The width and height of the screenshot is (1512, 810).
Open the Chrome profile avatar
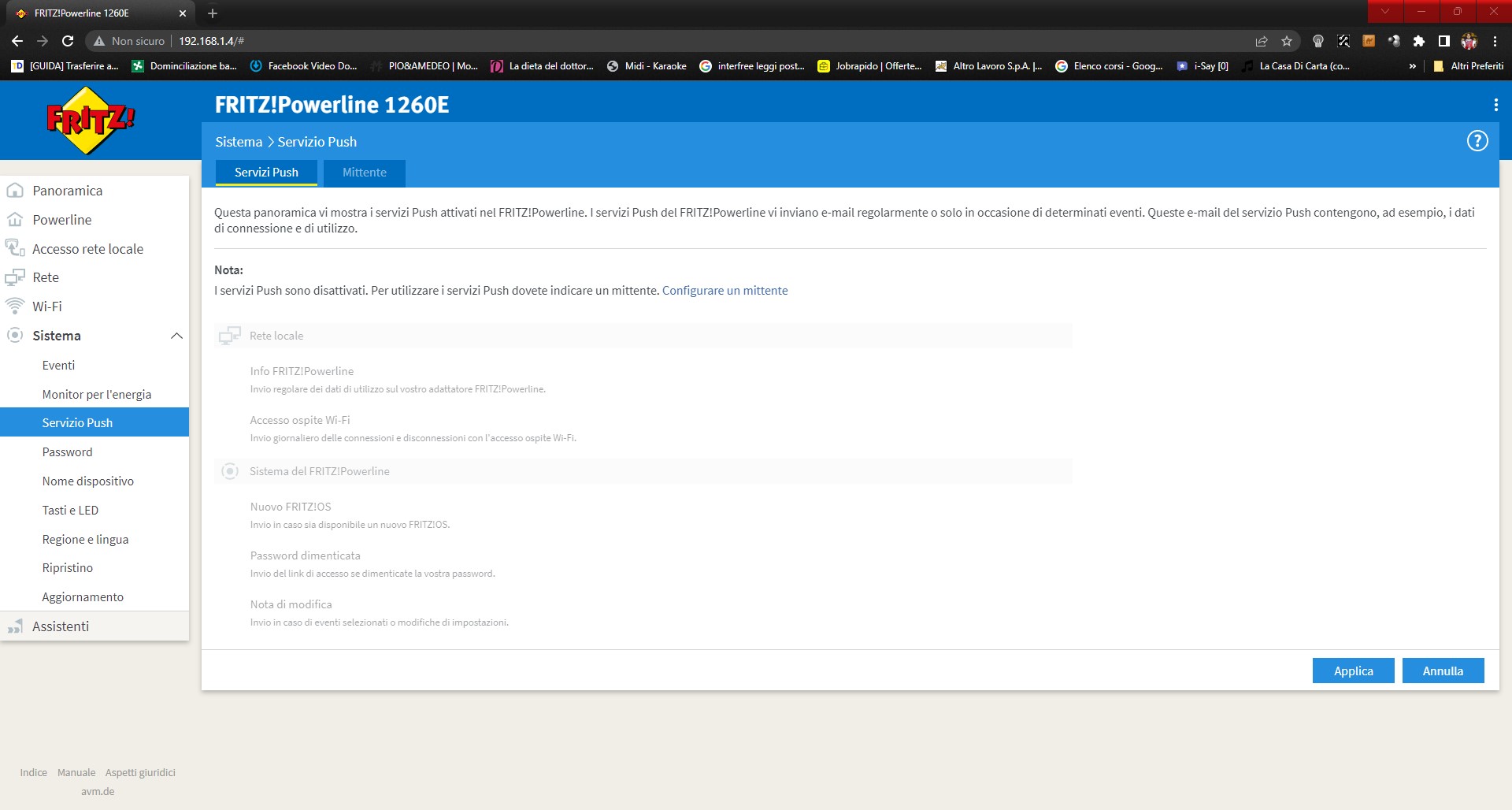pyautogui.click(x=1469, y=41)
